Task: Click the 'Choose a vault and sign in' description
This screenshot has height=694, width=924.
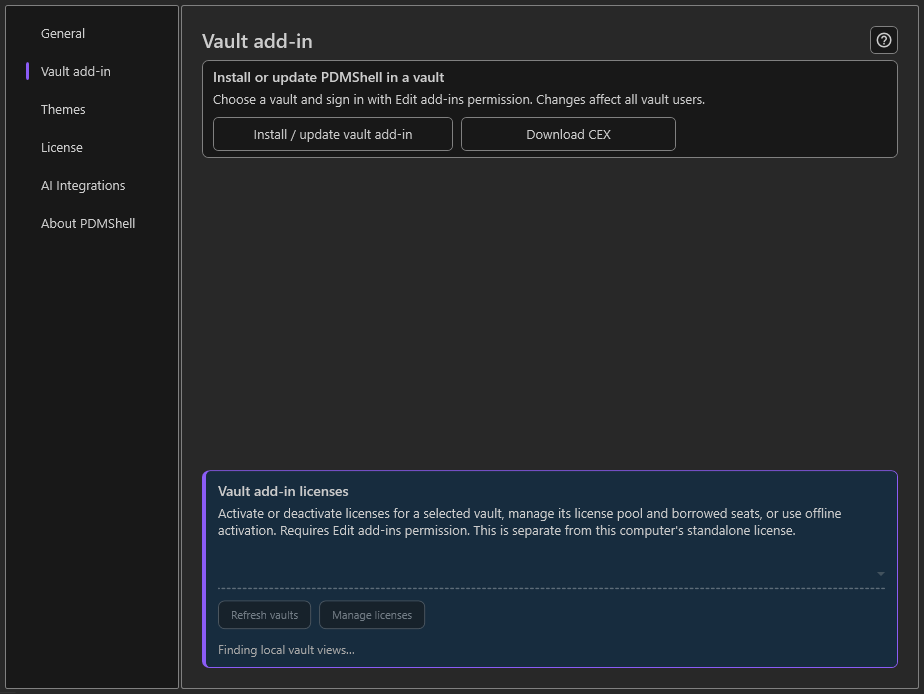Action: pyautogui.click(x=458, y=100)
